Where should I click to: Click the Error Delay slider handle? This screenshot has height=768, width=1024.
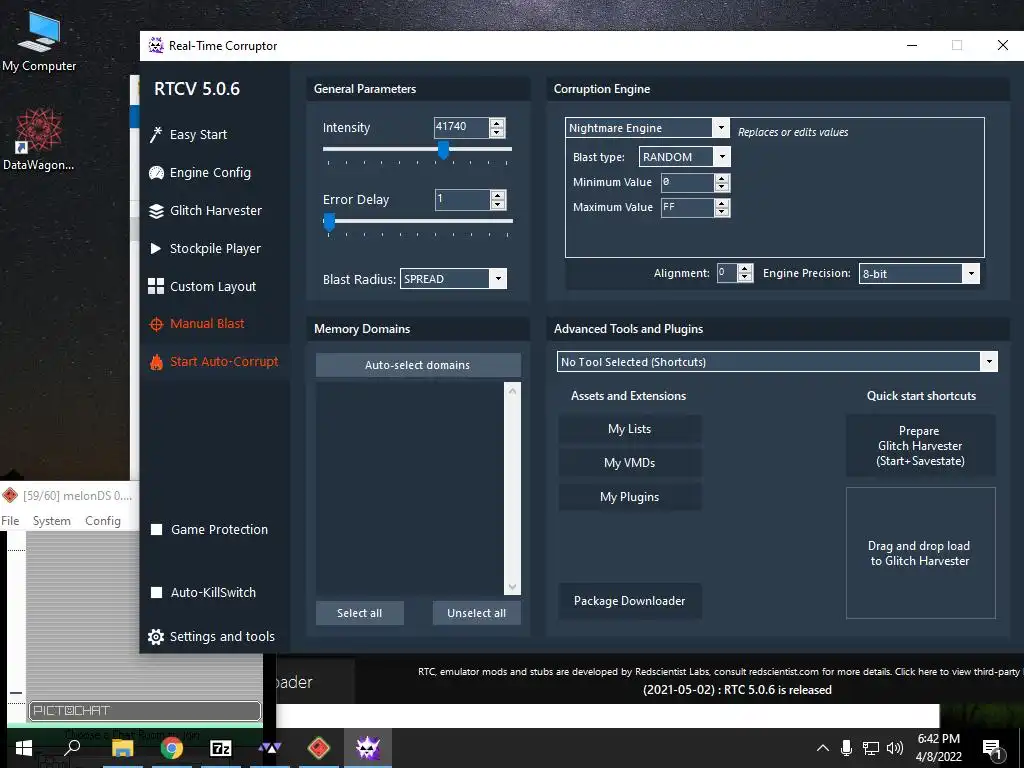(x=329, y=221)
